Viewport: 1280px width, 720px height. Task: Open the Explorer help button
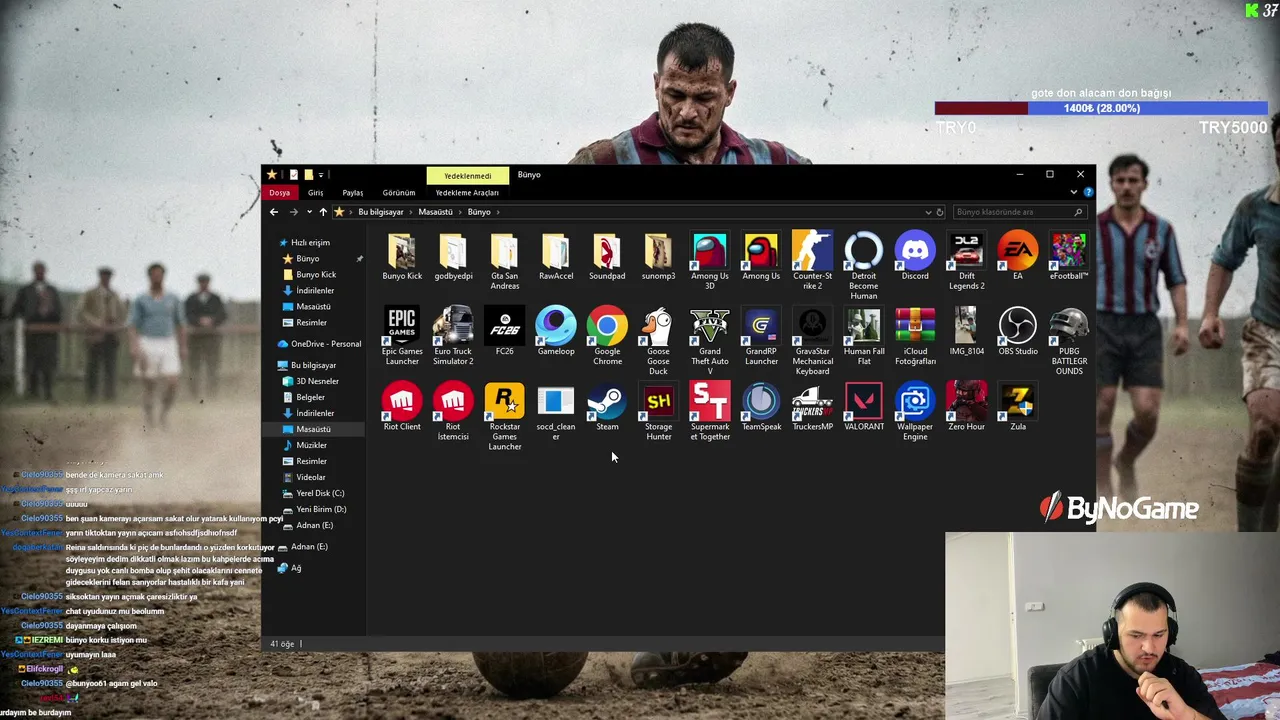(1088, 192)
